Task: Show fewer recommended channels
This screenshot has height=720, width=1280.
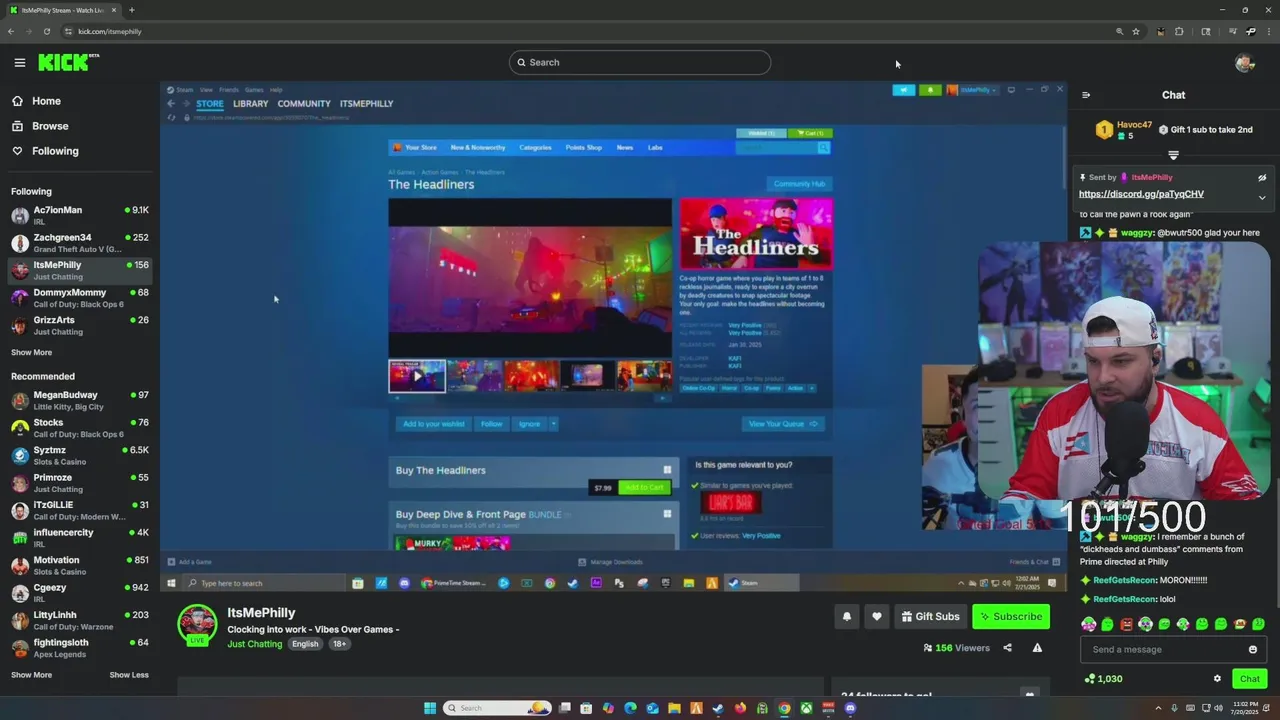Action: (x=129, y=675)
